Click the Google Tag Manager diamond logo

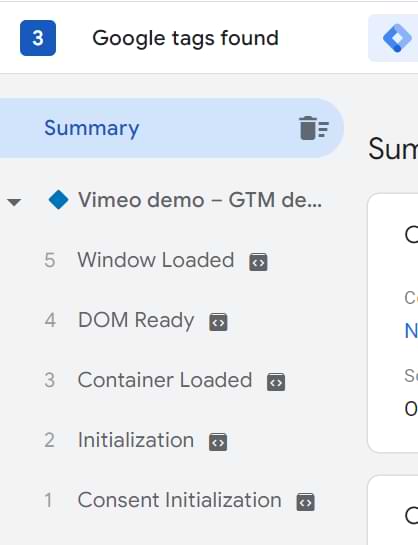tap(397, 38)
